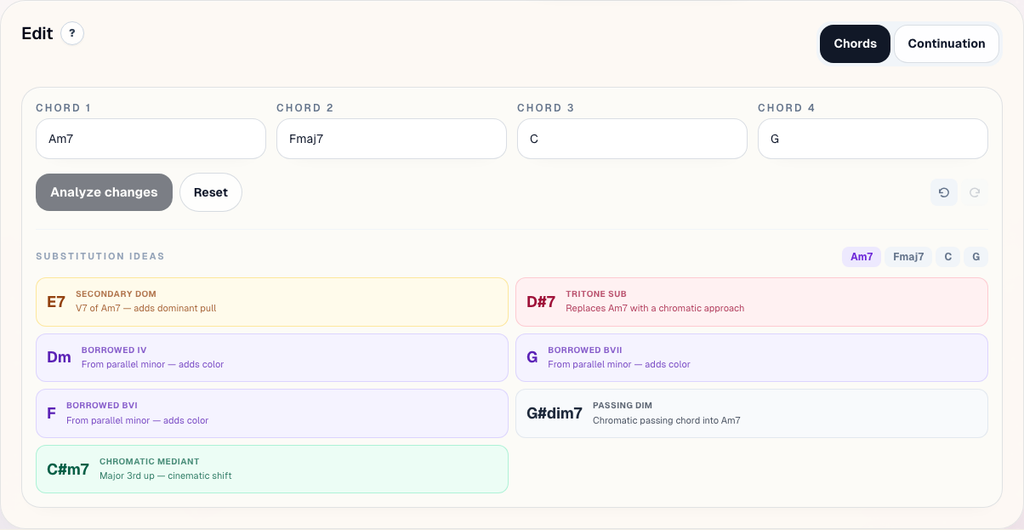The width and height of the screenshot is (1024, 530).
Task: Switch to the Chords mode
Action: click(855, 44)
